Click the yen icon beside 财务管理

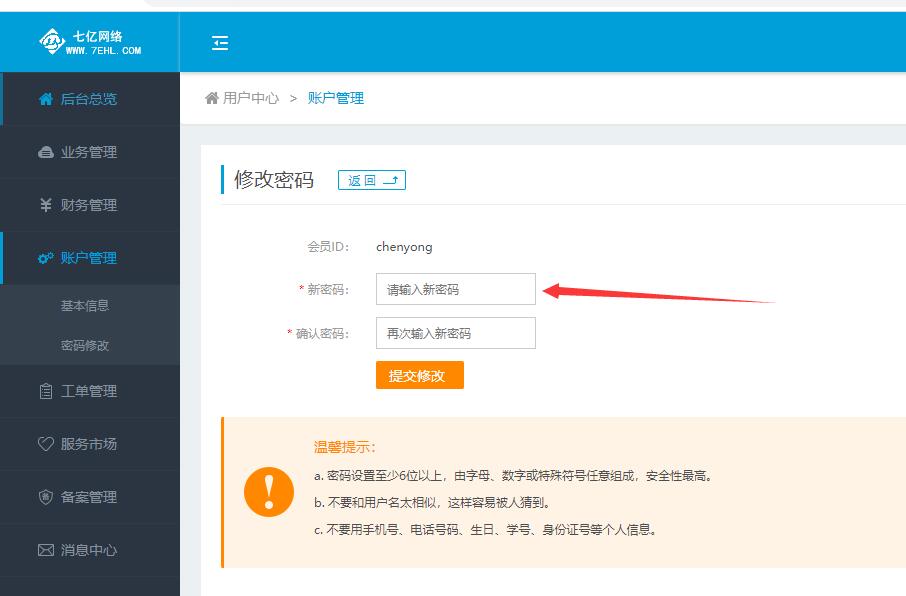[46, 205]
